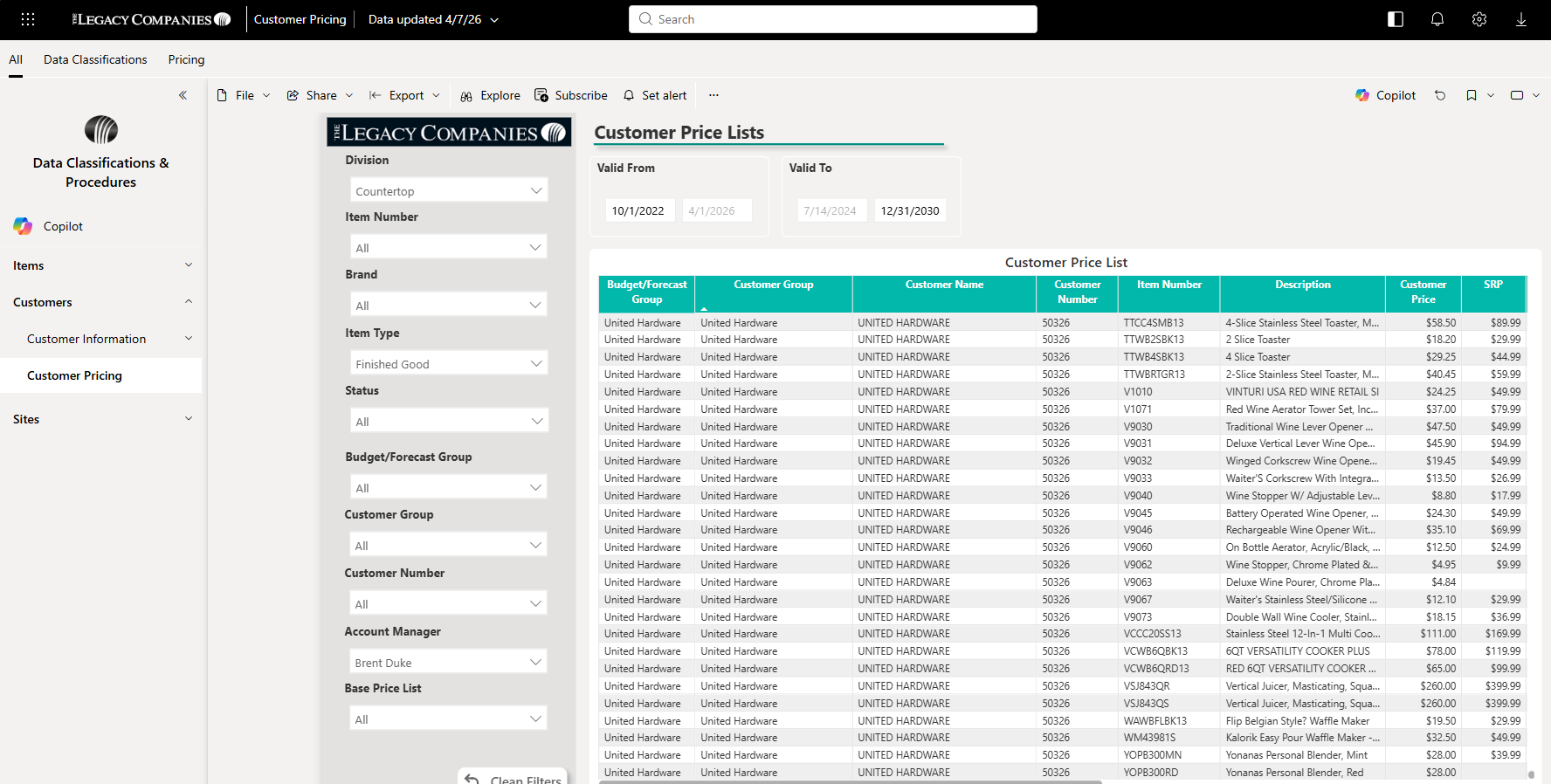Sort by Customer Group column header
Image resolution: width=1551 pixels, height=784 pixels.
coord(774,292)
